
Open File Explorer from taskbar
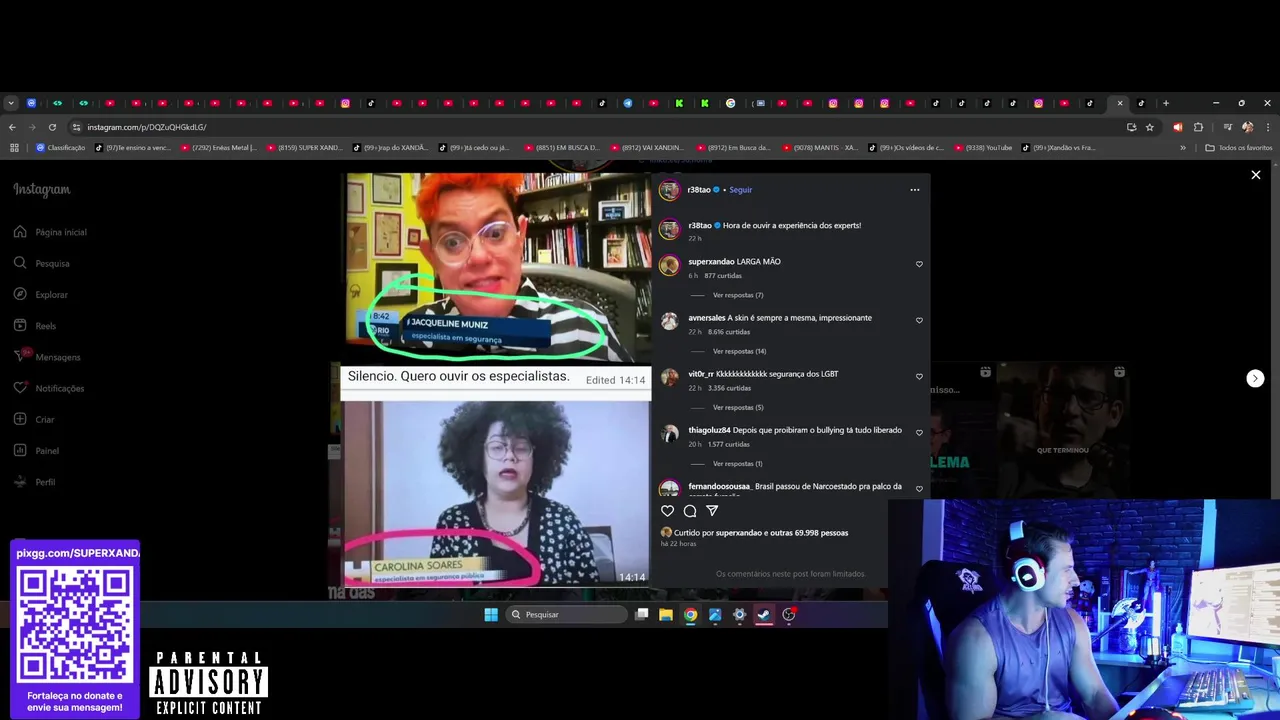(666, 614)
